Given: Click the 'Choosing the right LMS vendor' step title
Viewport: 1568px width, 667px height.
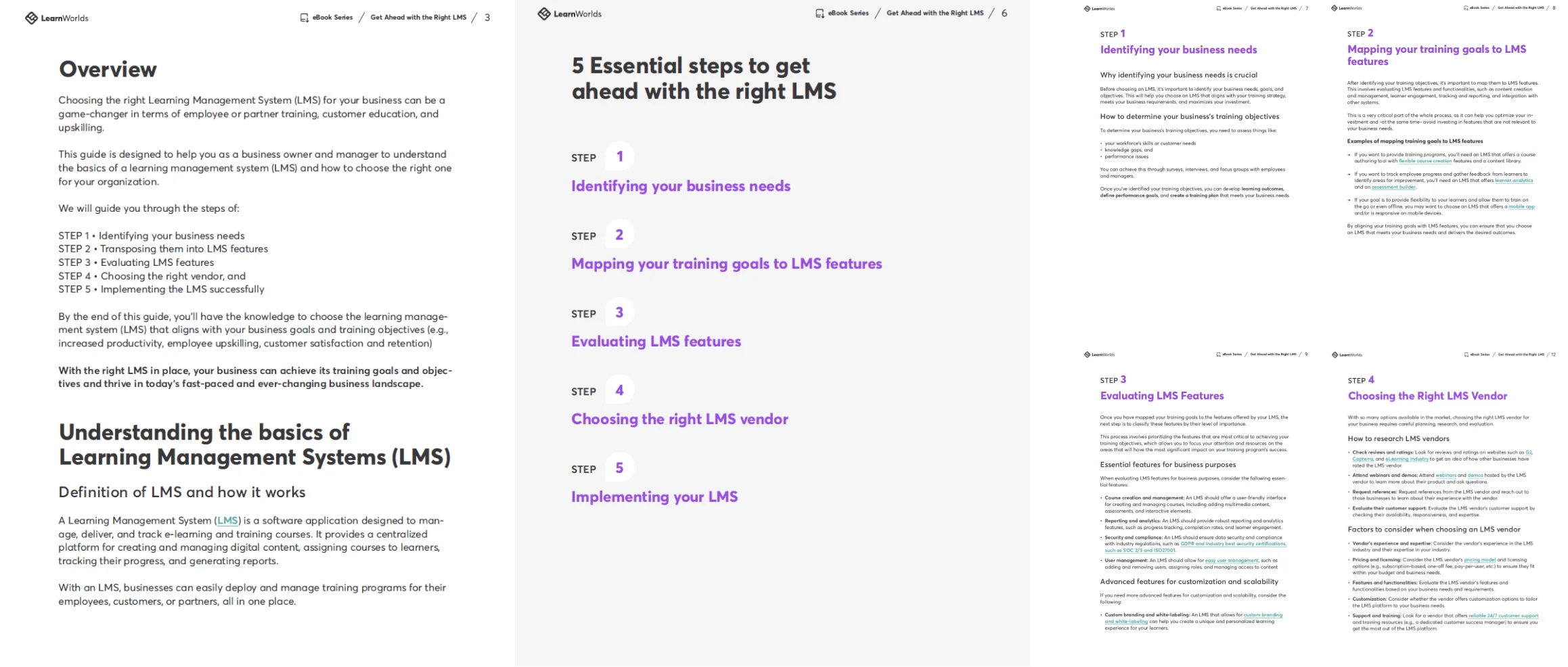Looking at the screenshot, I should click(679, 419).
